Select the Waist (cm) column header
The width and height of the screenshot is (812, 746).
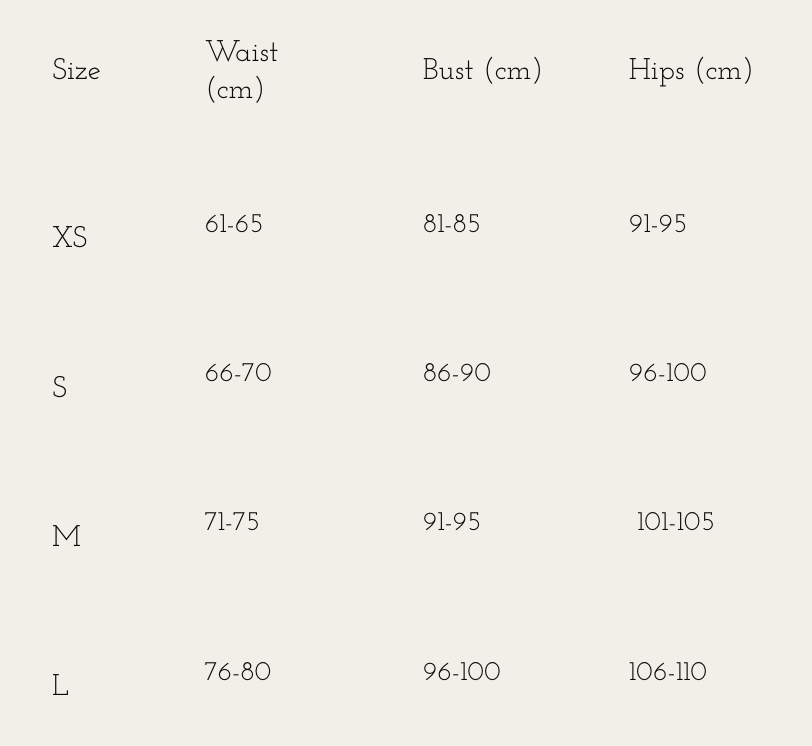click(x=241, y=71)
